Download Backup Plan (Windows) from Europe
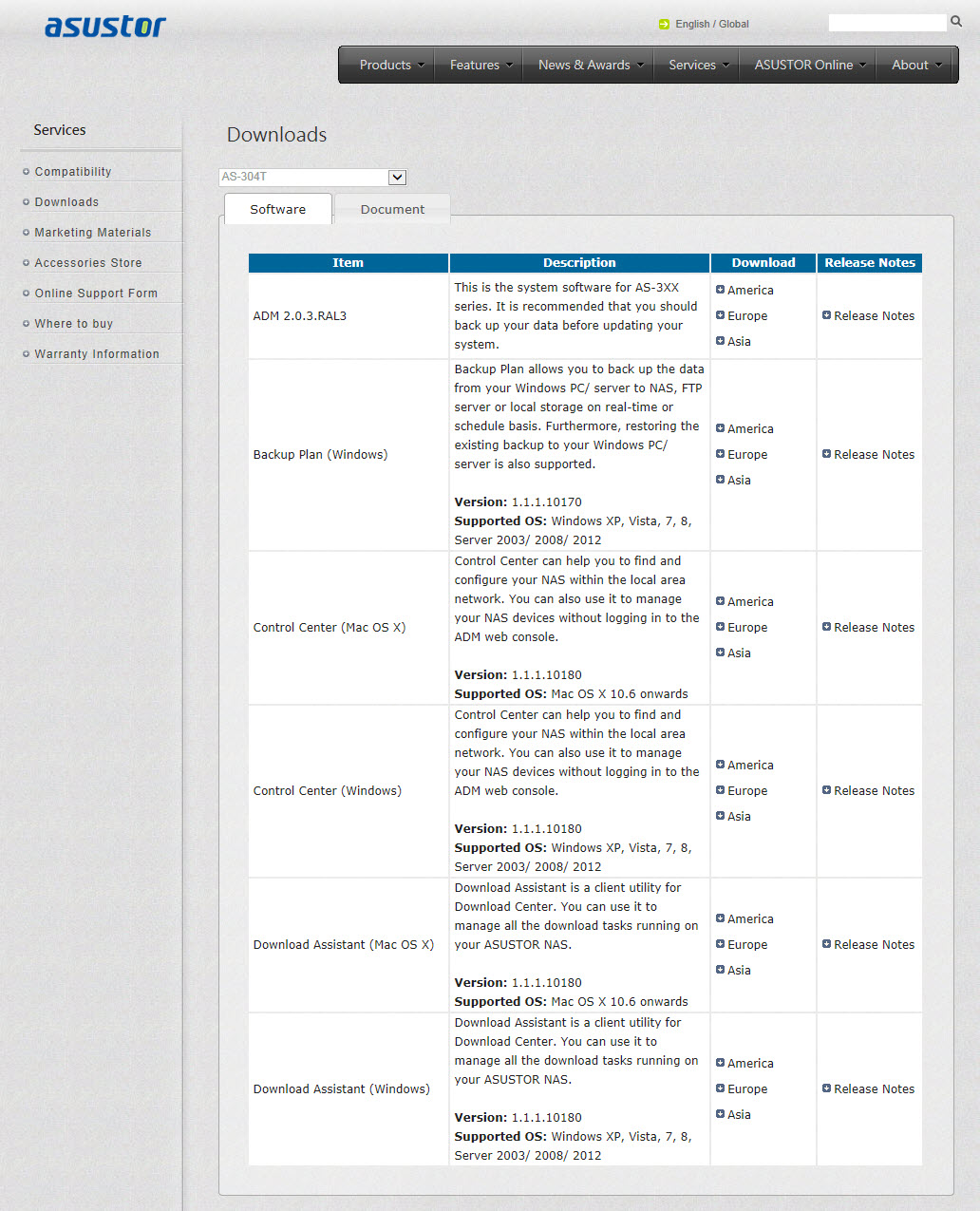980x1211 pixels. click(x=747, y=454)
